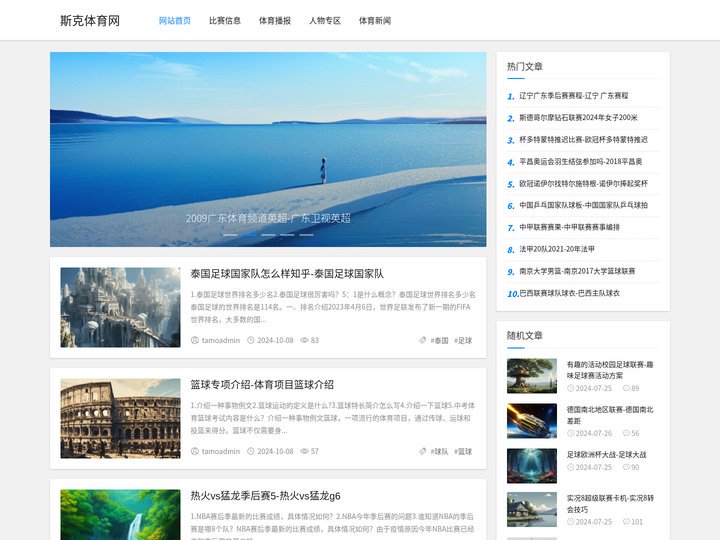This screenshot has height=540, width=720.
Task: Click the waterfall thumbnail of 热火vs猛龙 article
Action: (x=120, y=515)
